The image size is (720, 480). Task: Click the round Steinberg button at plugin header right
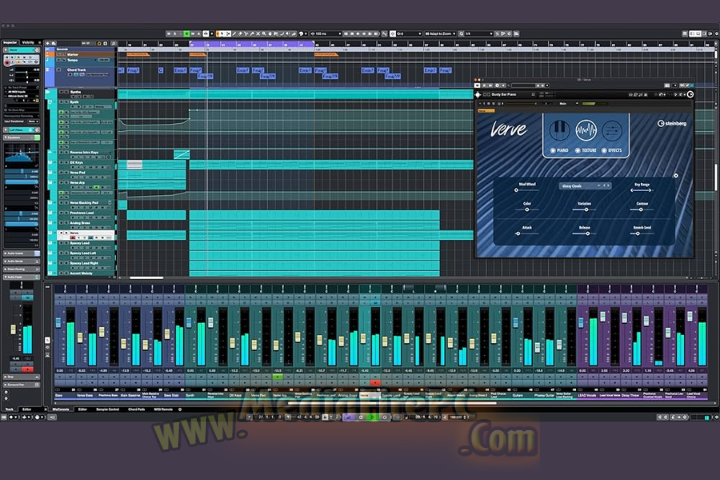(690, 95)
